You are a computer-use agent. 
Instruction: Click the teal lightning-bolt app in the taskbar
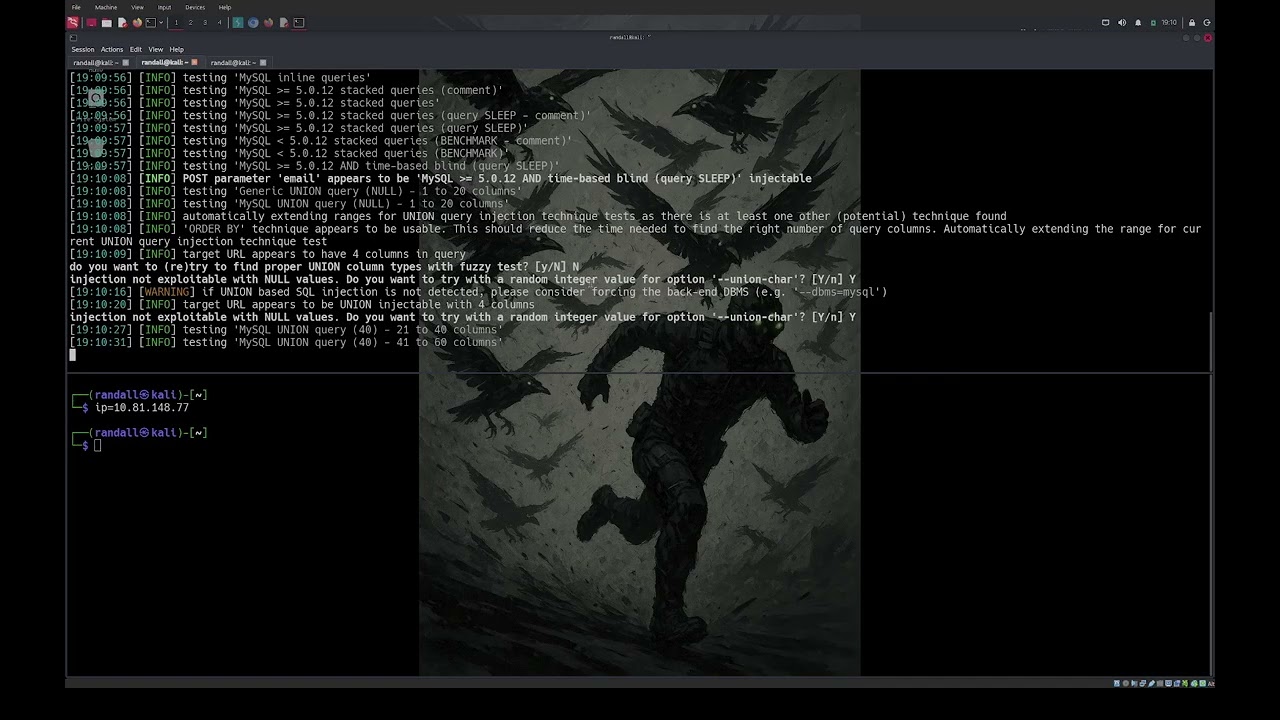(x=238, y=22)
